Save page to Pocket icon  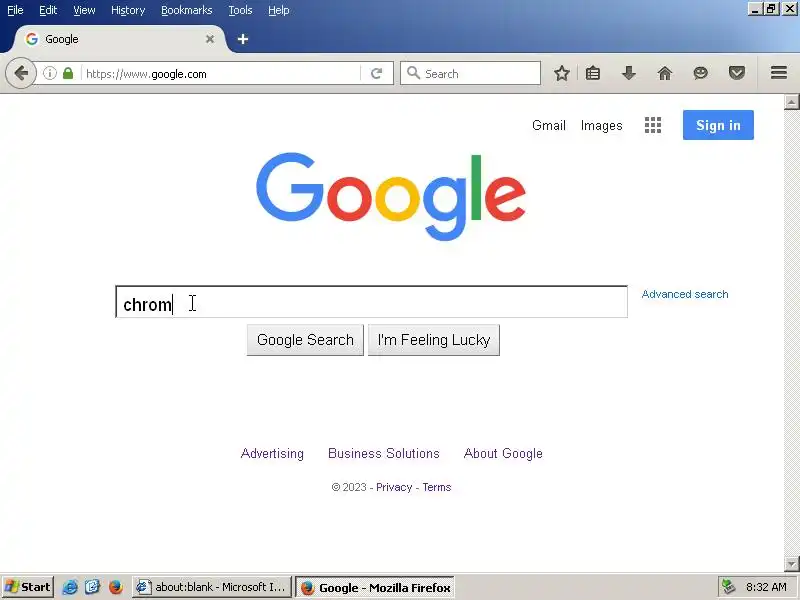(737, 73)
